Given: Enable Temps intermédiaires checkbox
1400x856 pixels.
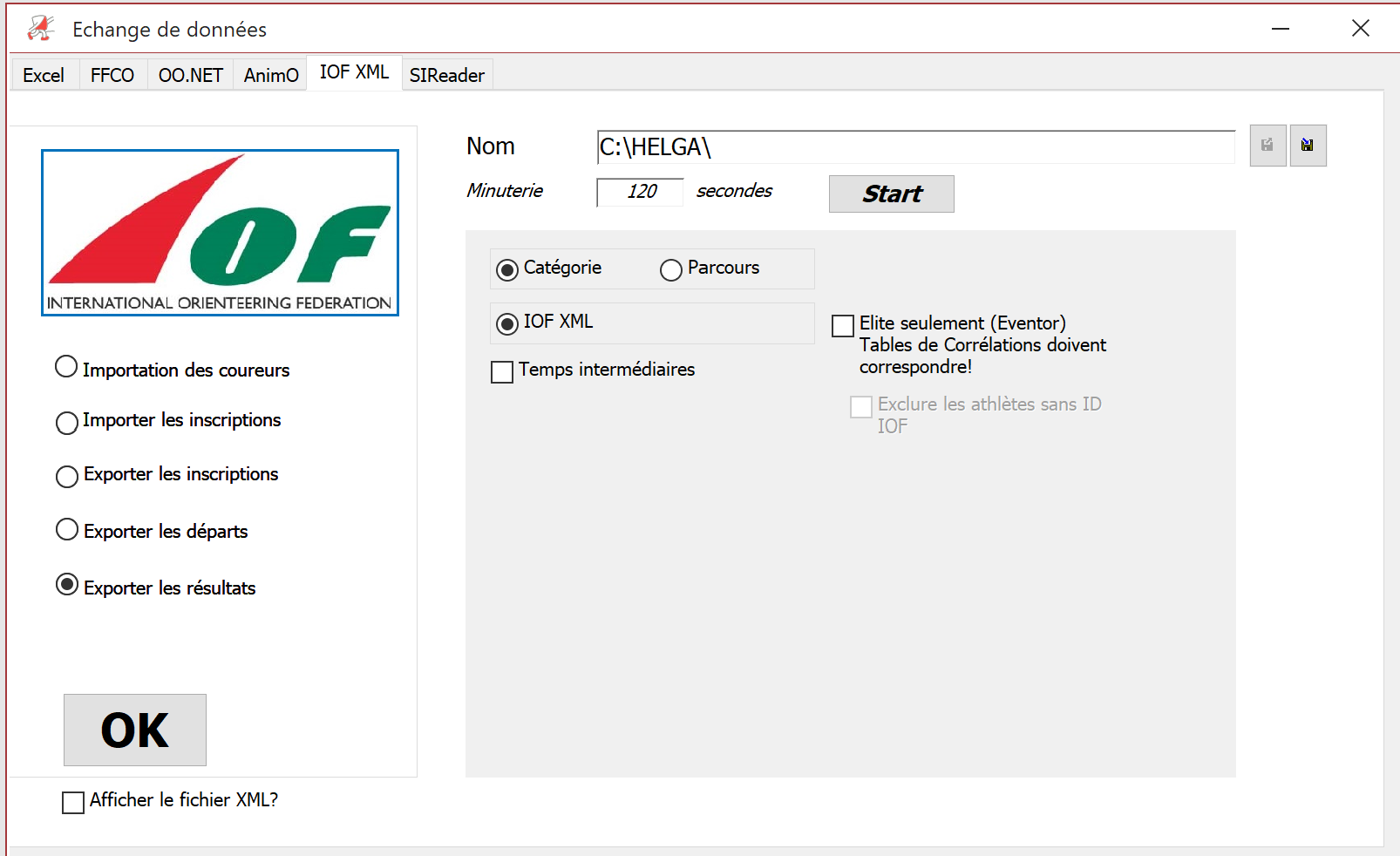Looking at the screenshot, I should click(502, 372).
